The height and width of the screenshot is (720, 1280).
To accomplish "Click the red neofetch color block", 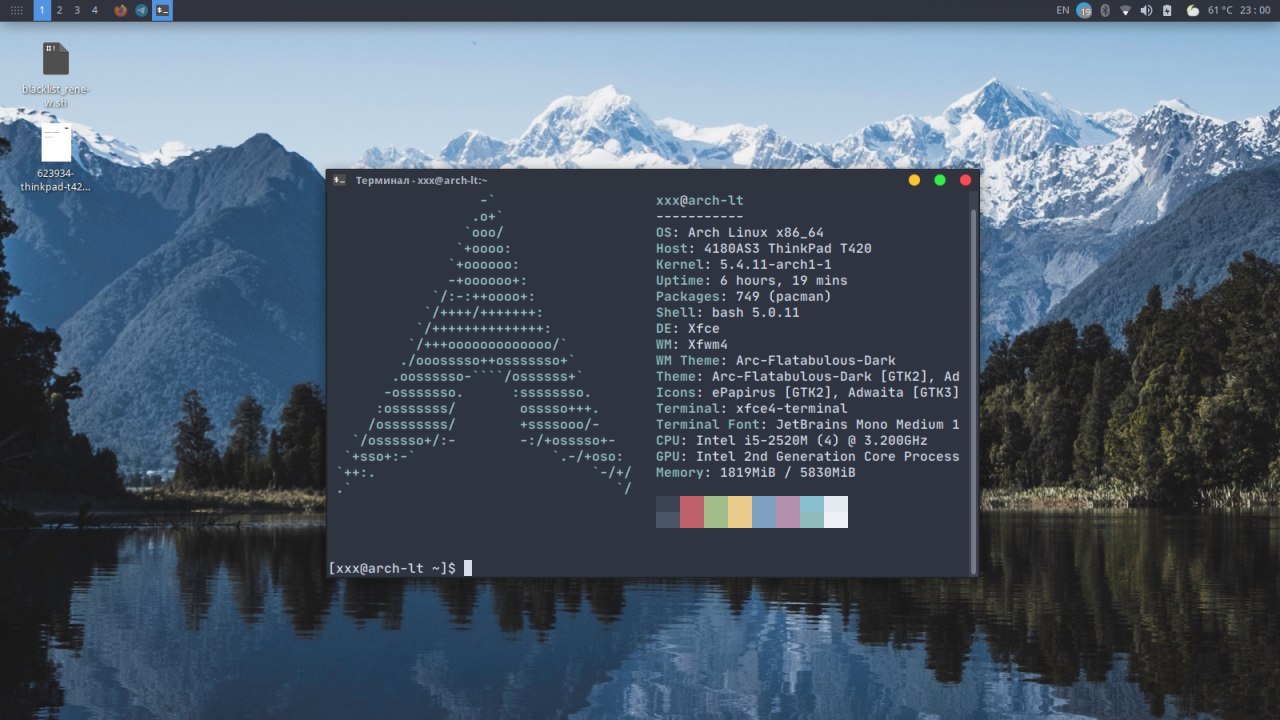I will (692, 512).
